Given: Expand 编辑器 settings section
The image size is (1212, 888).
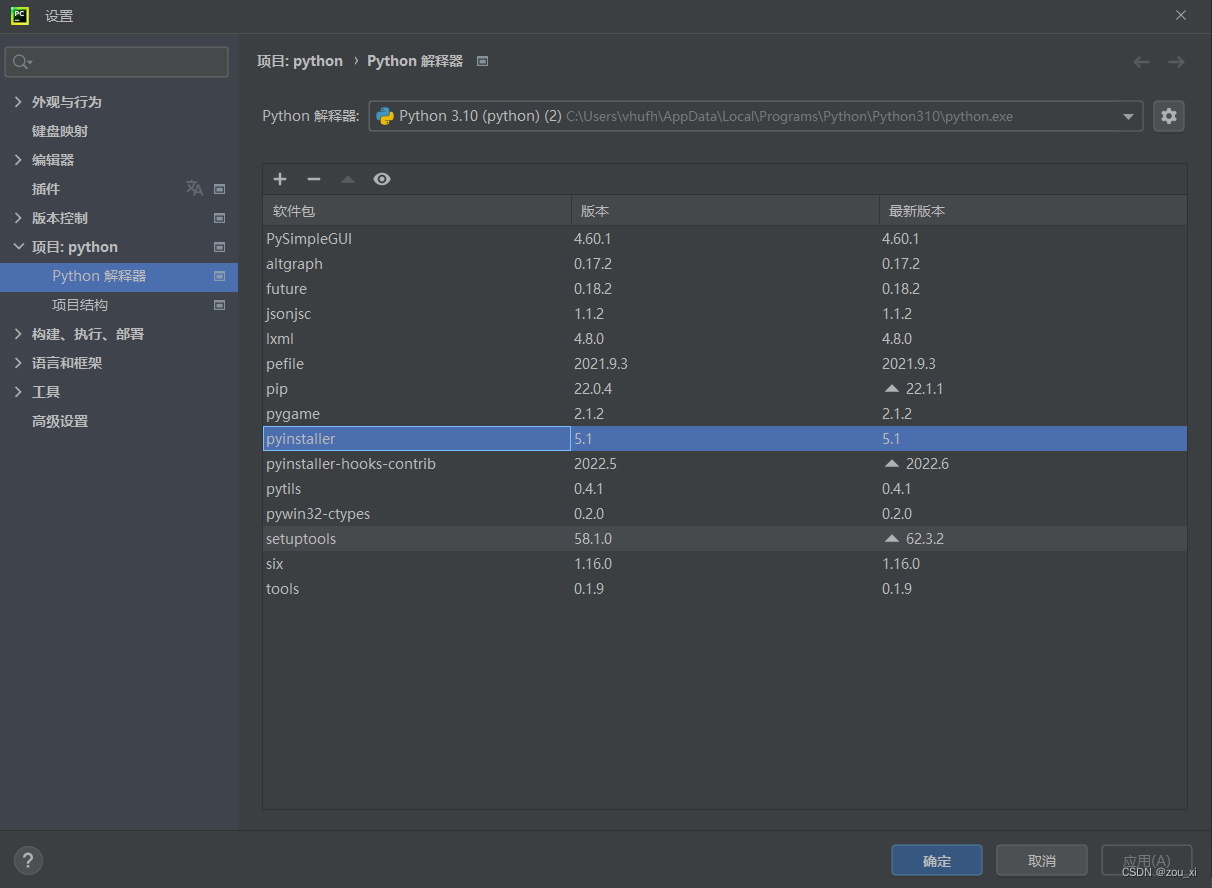Looking at the screenshot, I should tap(18, 160).
